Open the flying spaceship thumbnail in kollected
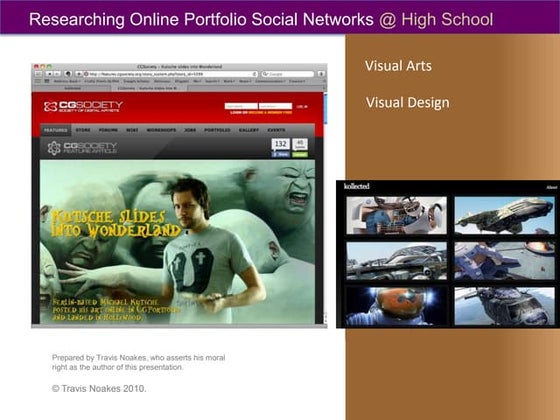The image size is (560, 420). 504,215
